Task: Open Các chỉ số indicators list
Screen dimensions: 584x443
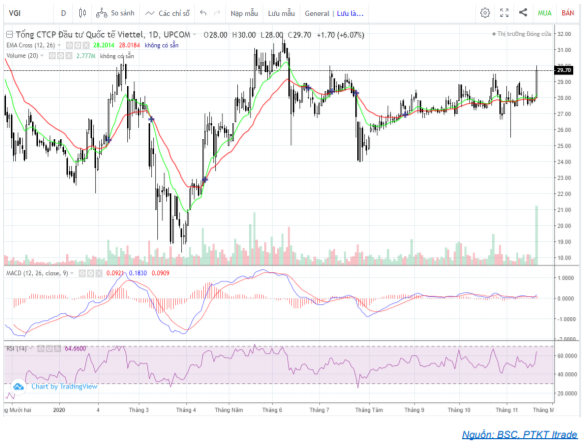Action: click(167, 13)
